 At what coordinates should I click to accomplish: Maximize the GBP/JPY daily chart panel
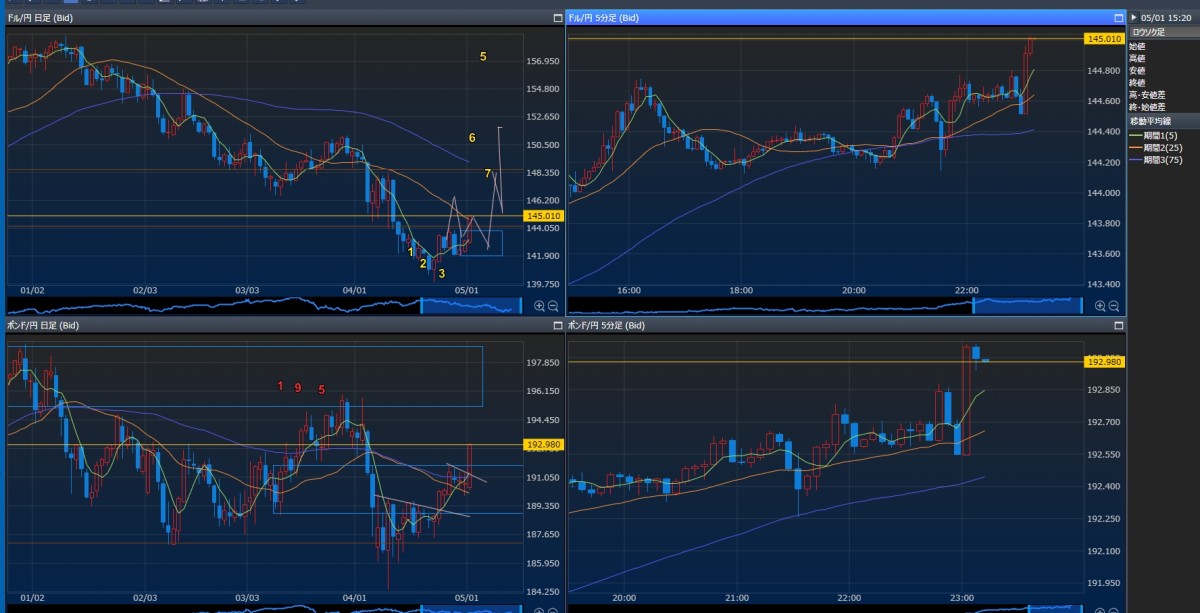point(558,326)
